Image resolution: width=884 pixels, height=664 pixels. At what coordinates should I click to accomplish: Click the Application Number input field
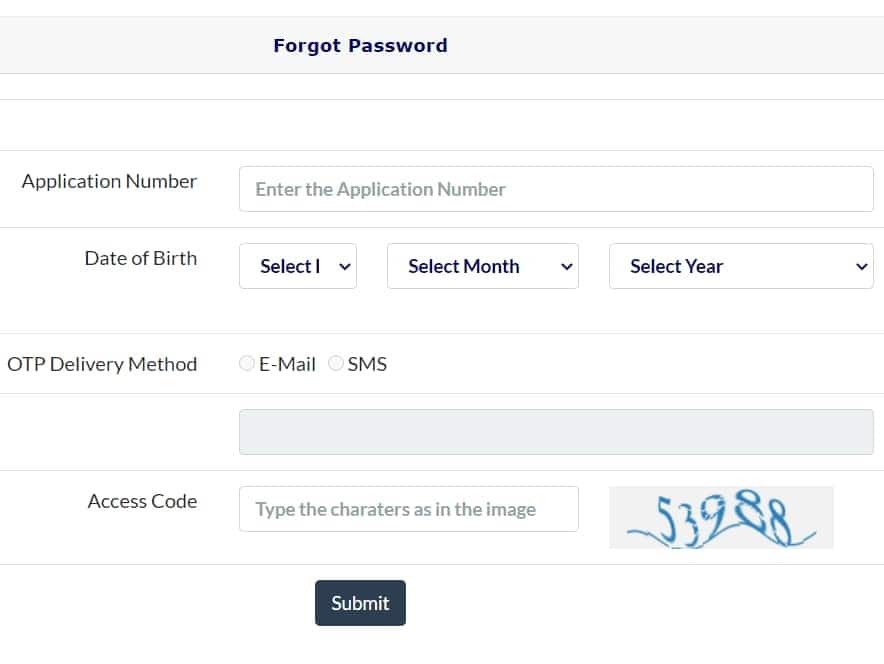tap(555, 189)
